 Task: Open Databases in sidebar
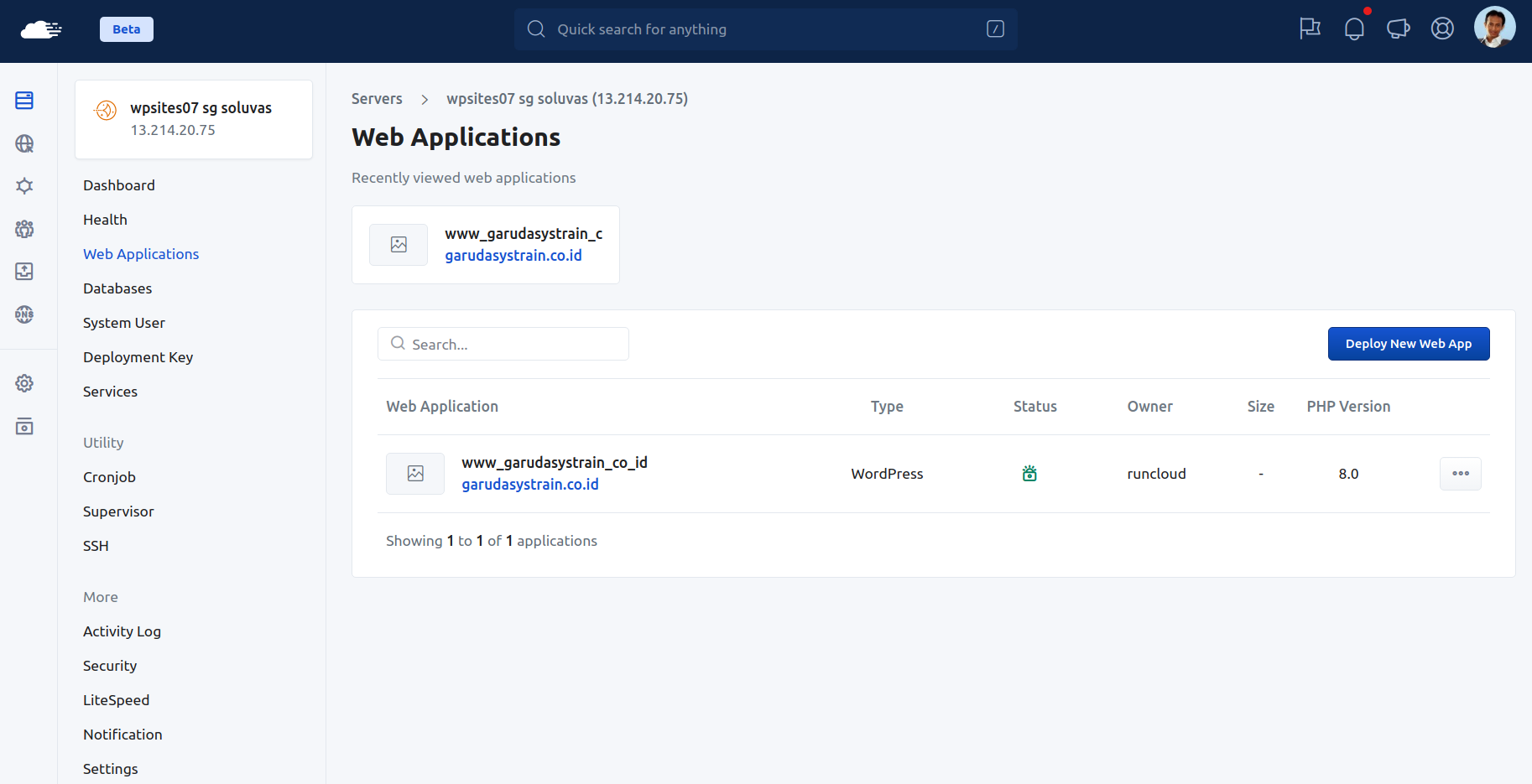117,288
